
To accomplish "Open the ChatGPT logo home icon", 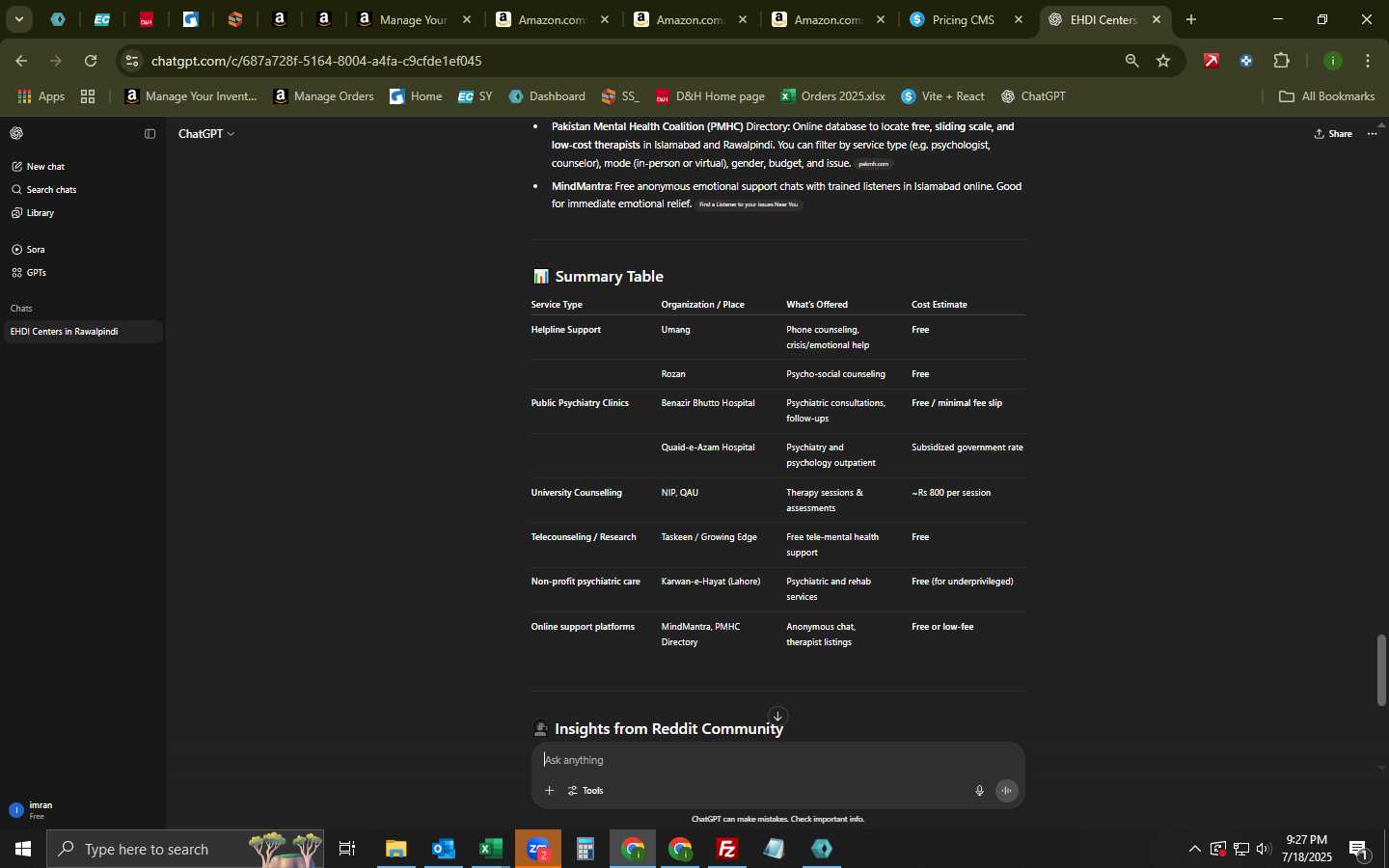I will tap(16, 134).
